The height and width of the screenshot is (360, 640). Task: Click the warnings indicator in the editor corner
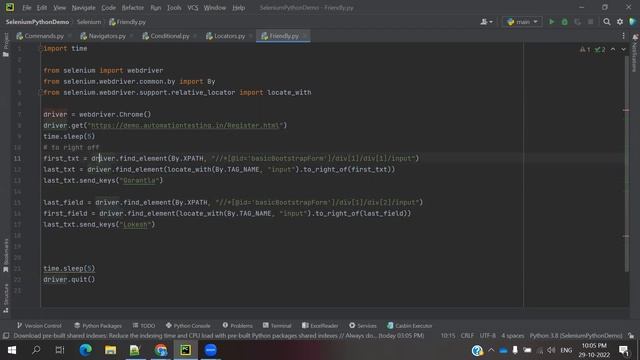coord(585,49)
